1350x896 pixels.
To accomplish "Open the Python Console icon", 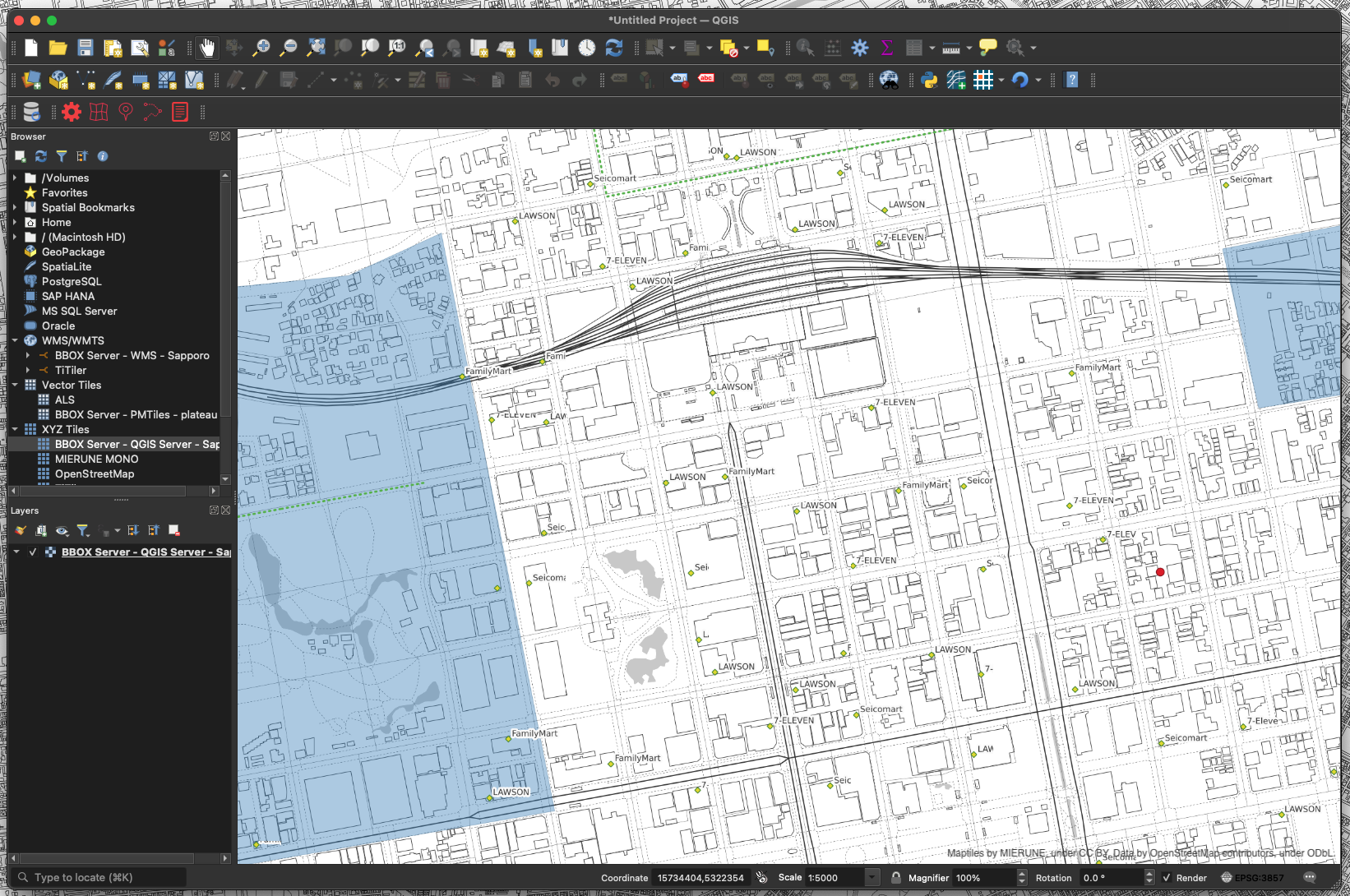I will 929,80.
